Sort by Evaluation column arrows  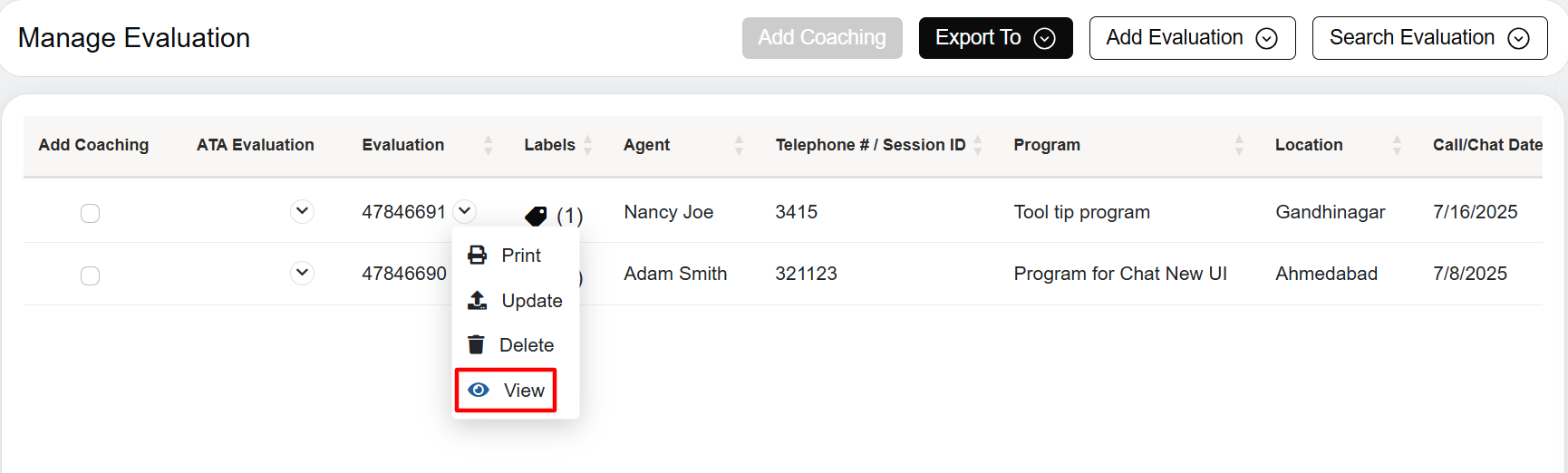tap(489, 145)
